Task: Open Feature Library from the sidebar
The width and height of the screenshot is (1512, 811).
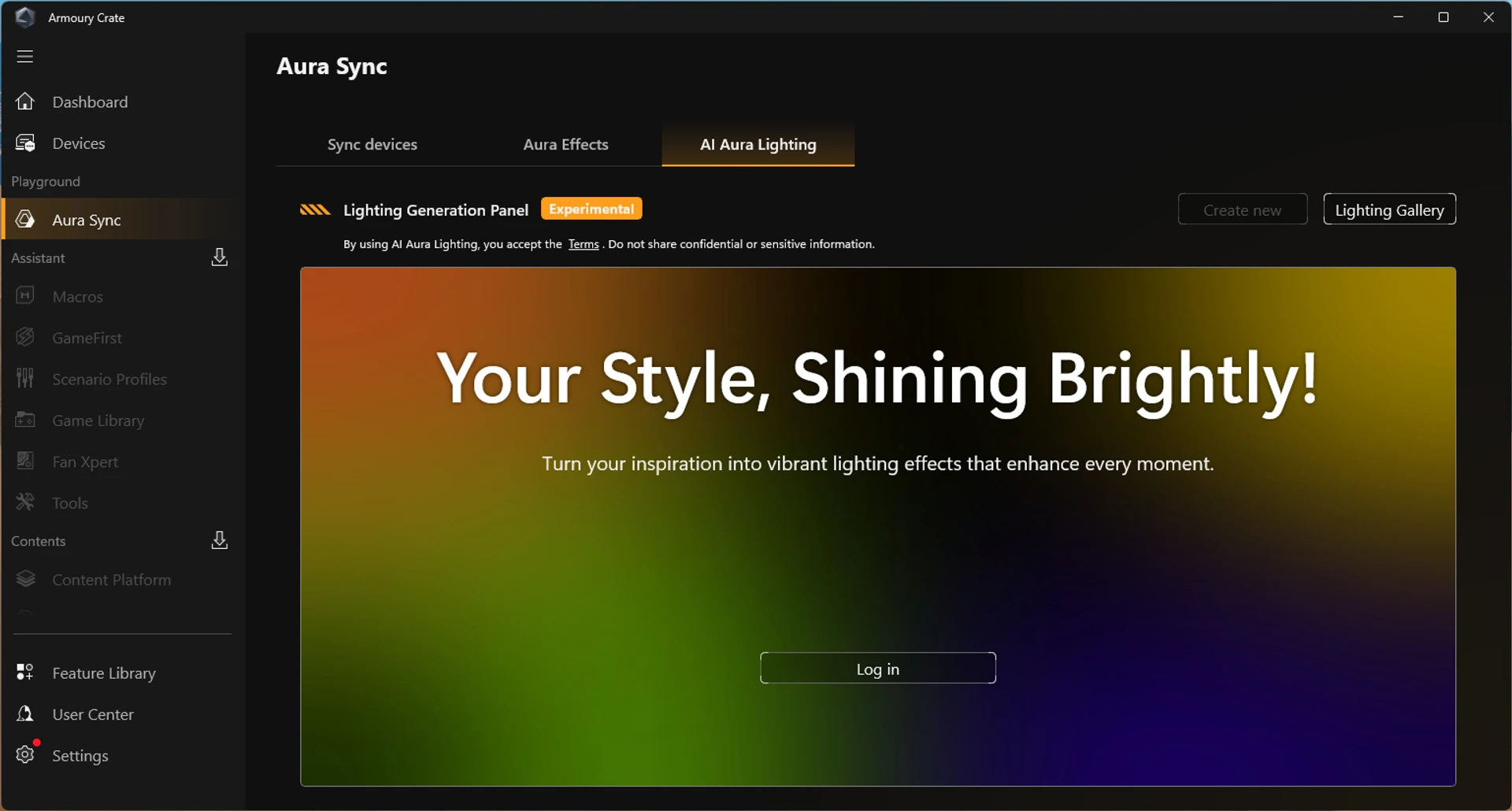Action: tap(122, 673)
